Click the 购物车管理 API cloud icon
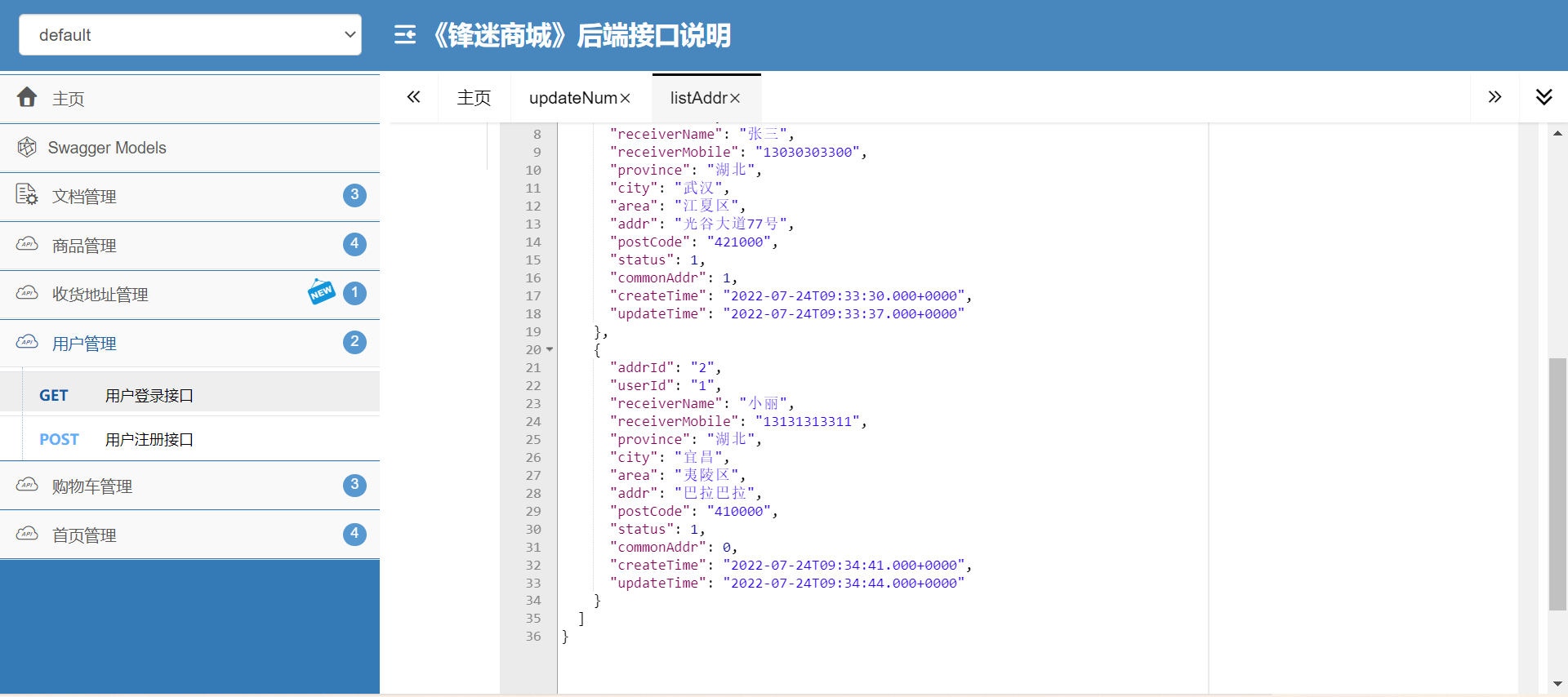Viewport: 1568px width, 697px height. [27, 485]
